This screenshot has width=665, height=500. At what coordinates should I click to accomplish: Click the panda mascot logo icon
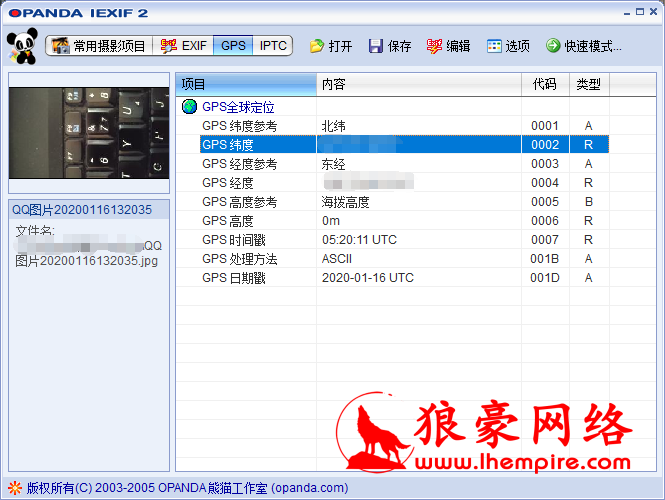coord(22,46)
